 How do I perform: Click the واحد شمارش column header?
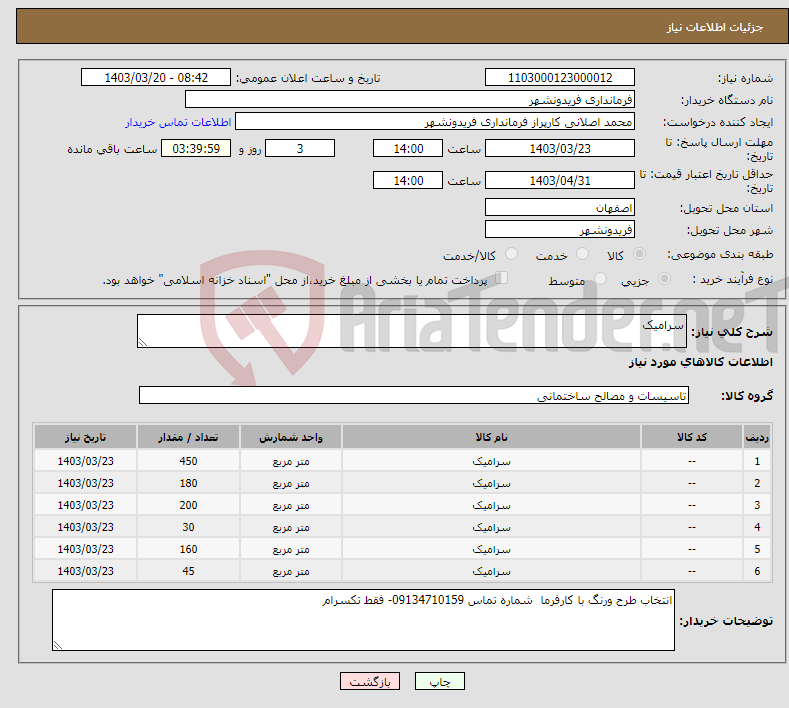tap(291, 437)
